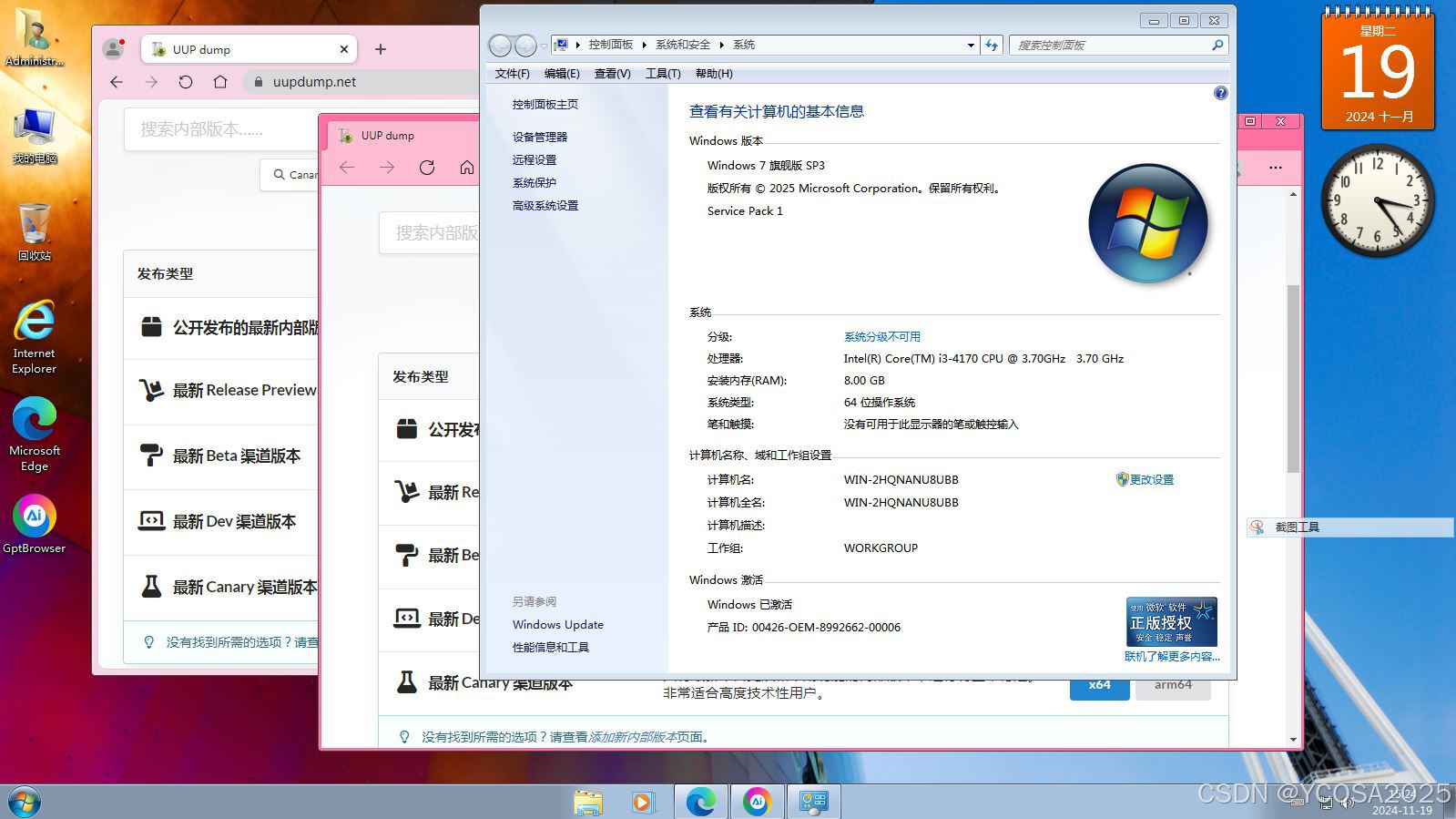Viewport: 1456px width, 819px height.
Task: Go to 控制面板主页
Action: 545,105
